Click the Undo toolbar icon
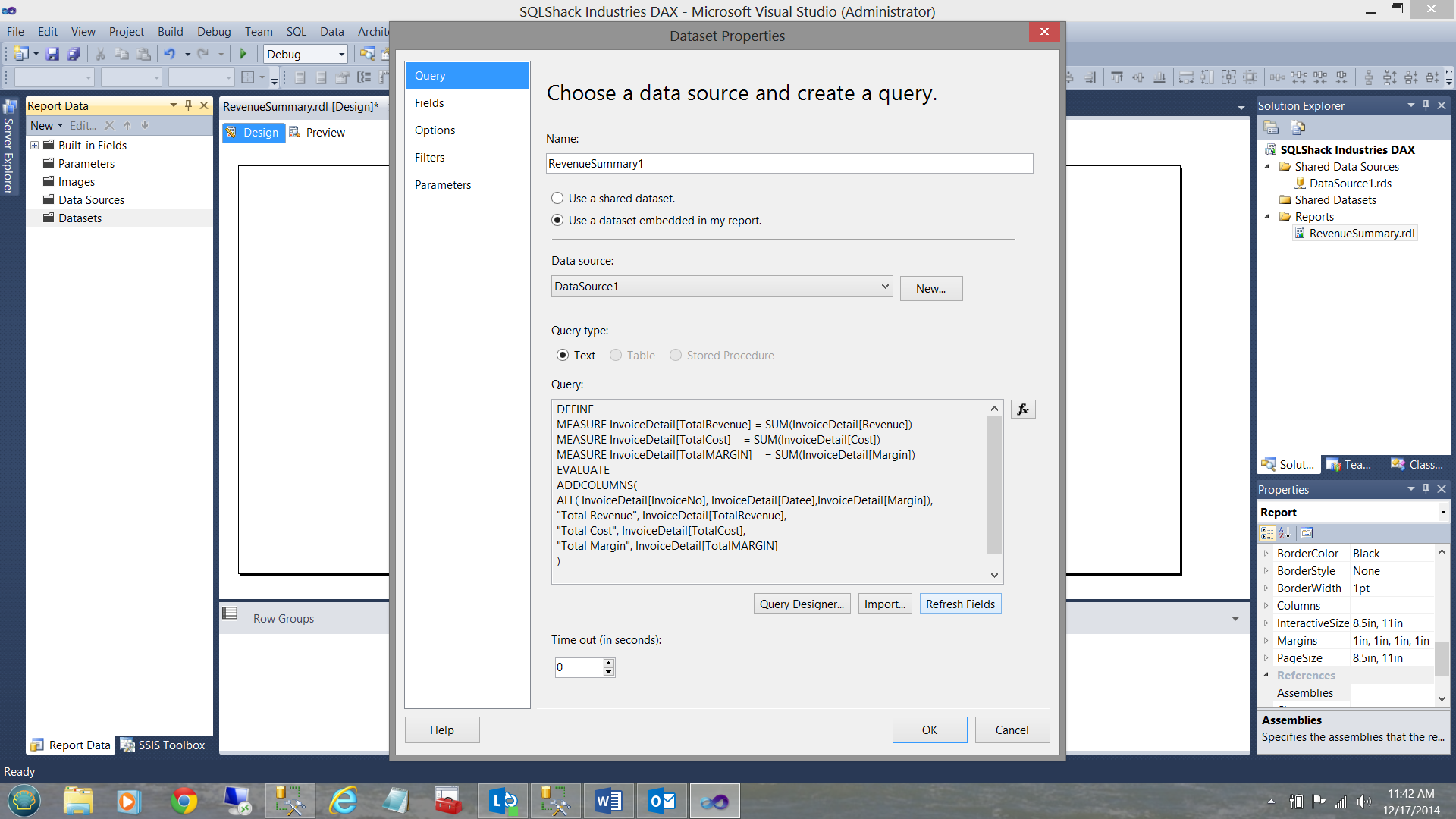Image resolution: width=1456 pixels, height=819 pixels. [169, 54]
